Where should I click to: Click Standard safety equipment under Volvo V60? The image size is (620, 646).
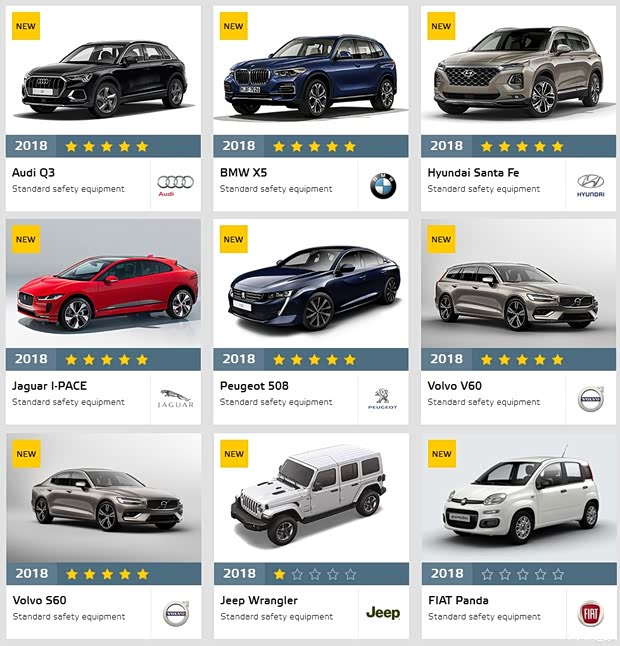484,402
